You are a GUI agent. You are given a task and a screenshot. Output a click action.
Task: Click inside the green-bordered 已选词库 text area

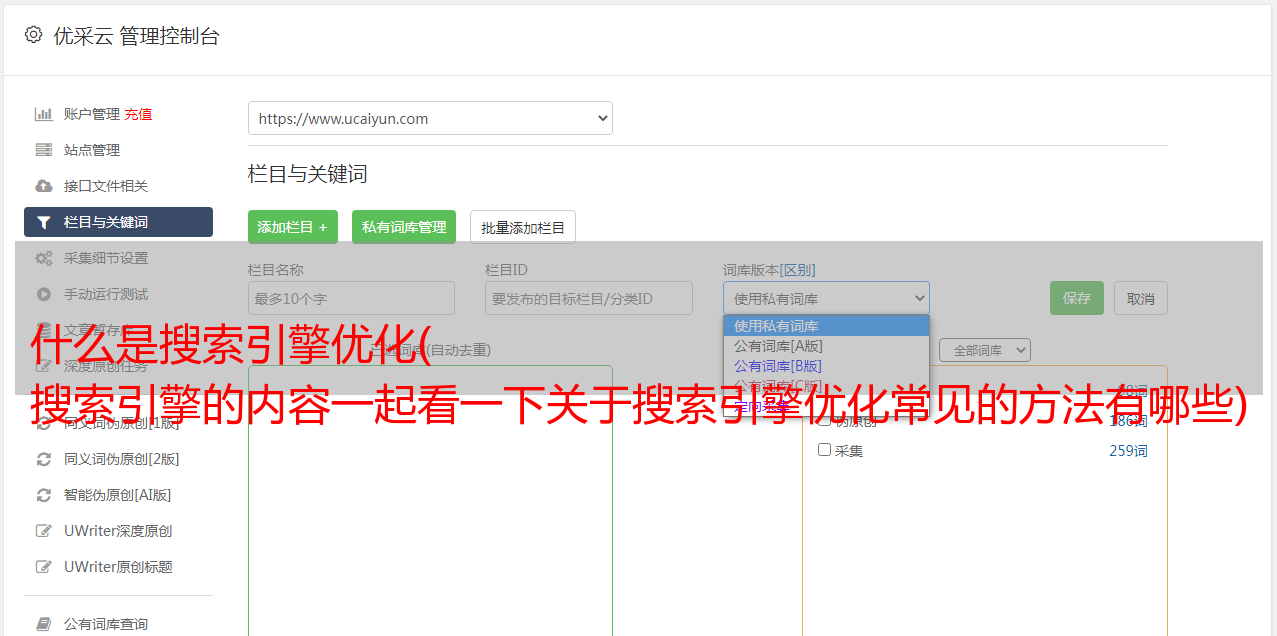[x=430, y=500]
